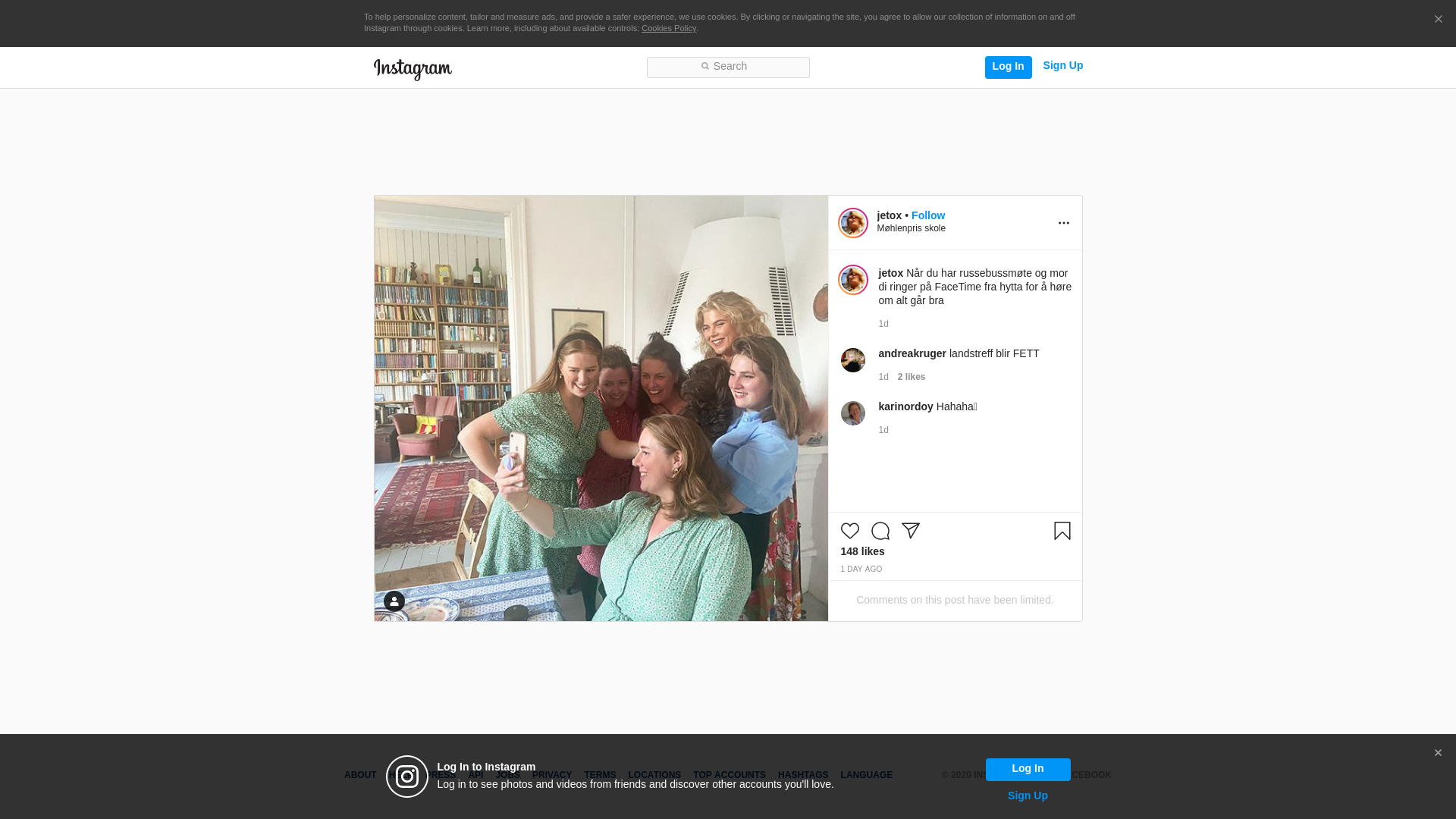Click the karinordoy commenter name
The height and width of the screenshot is (819, 1456).
click(905, 406)
